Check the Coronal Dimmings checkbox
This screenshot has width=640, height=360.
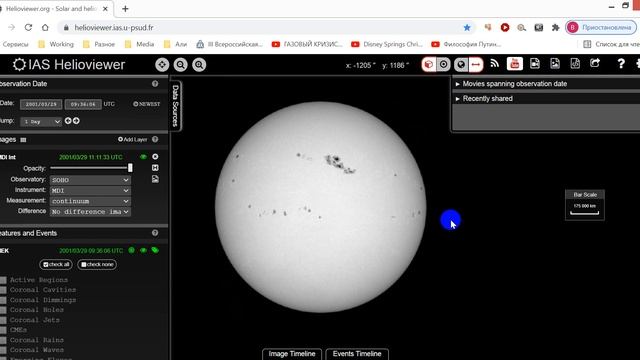[3, 300]
